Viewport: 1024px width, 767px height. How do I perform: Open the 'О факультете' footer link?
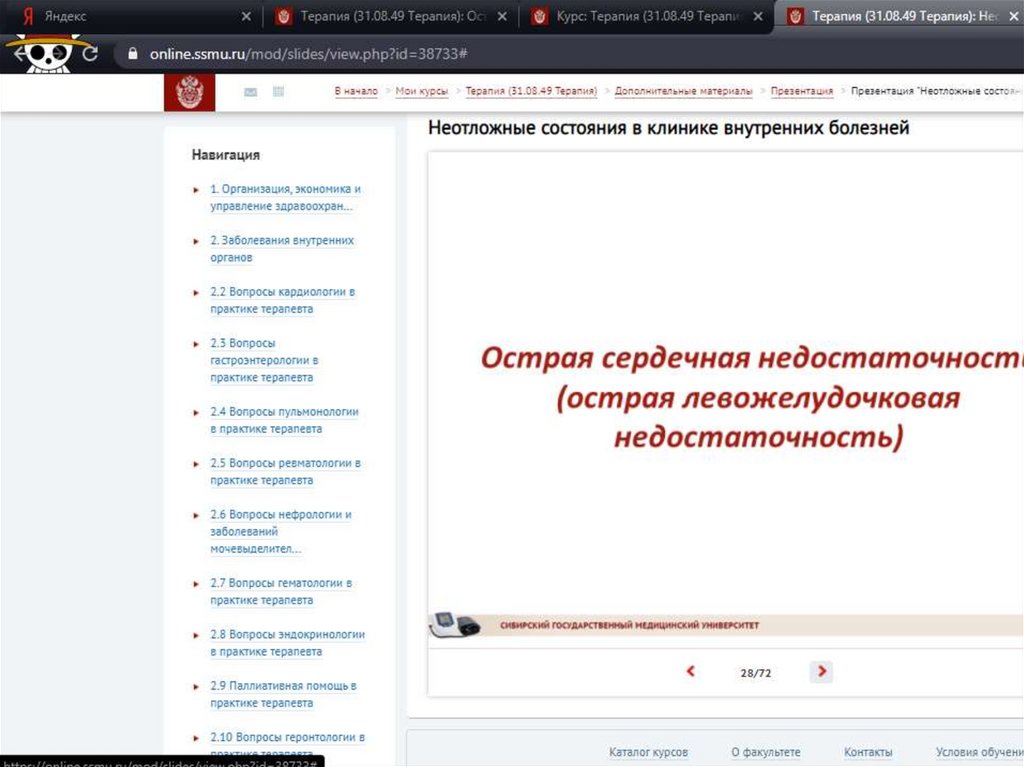pyautogui.click(x=766, y=752)
